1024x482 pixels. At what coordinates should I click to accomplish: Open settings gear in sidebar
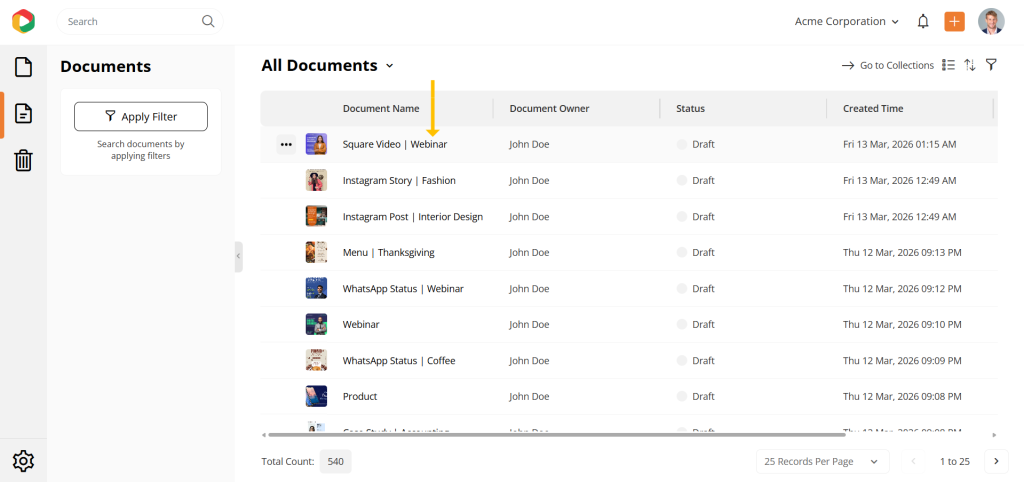(23, 461)
